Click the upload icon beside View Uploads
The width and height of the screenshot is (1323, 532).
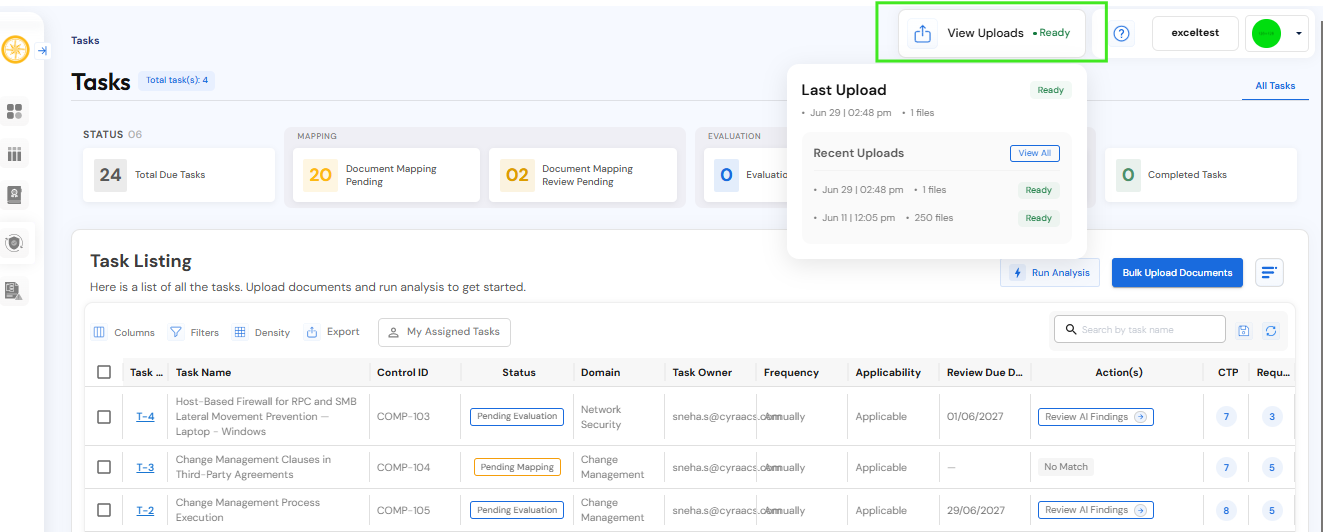click(923, 33)
